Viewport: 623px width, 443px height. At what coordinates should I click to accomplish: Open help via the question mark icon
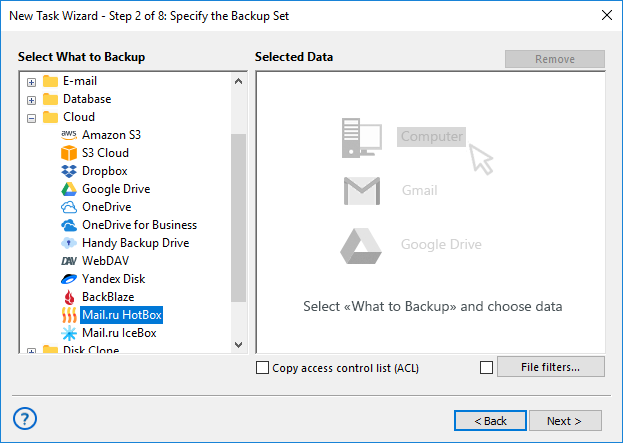point(25,418)
